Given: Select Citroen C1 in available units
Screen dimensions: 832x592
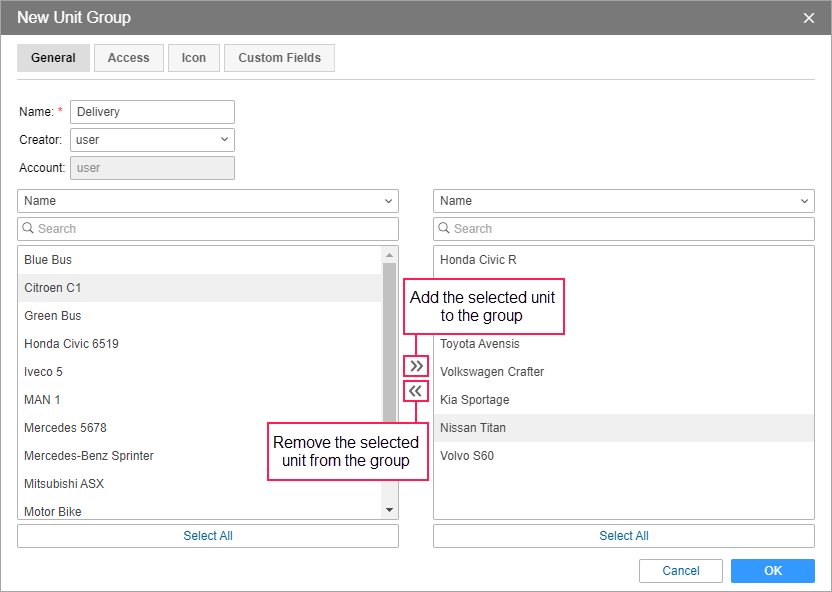Looking at the screenshot, I should [200, 288].
